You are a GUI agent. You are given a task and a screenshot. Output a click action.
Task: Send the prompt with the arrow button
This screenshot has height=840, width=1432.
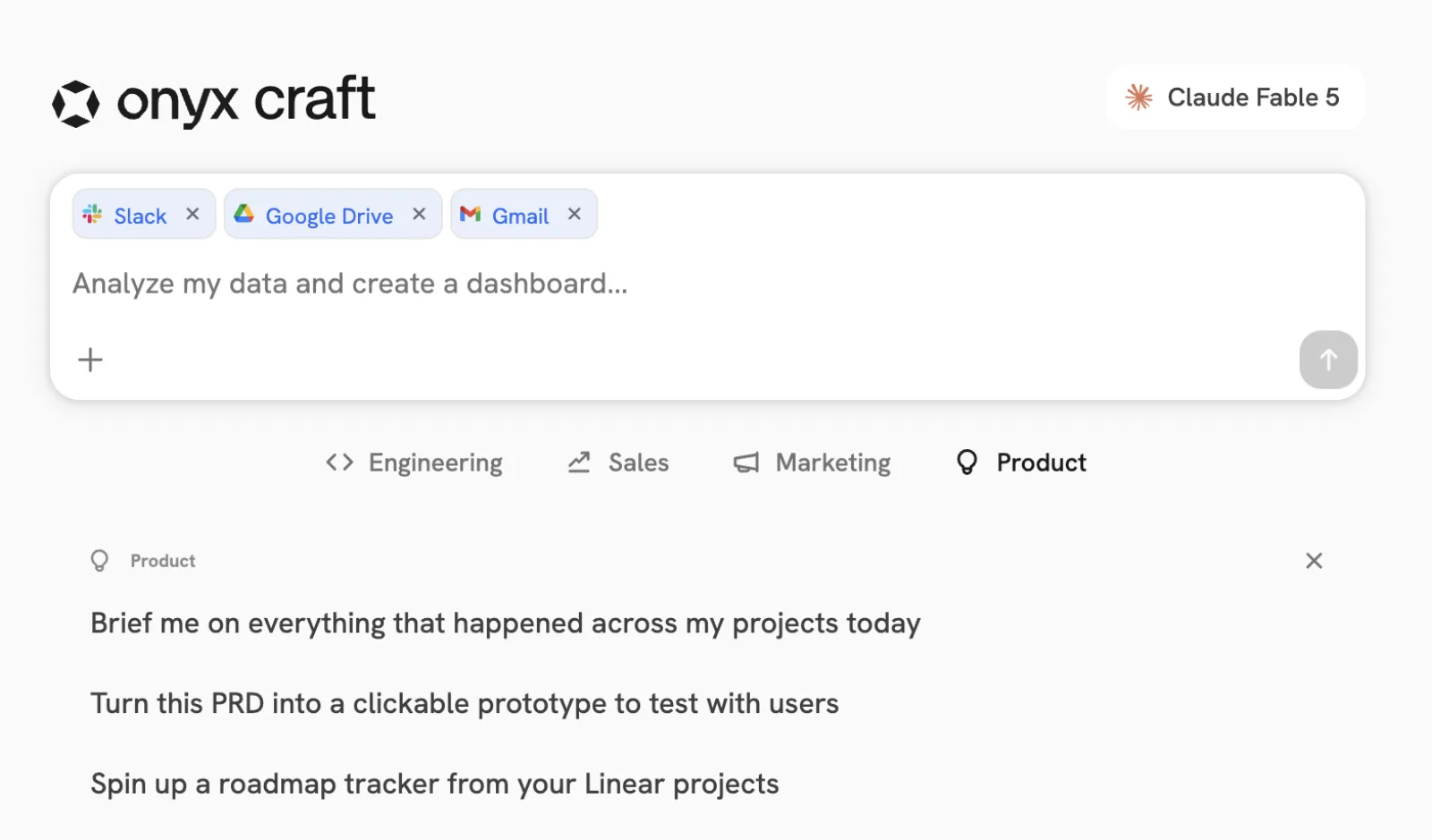pyautogui.click(x=1328, y=360)
